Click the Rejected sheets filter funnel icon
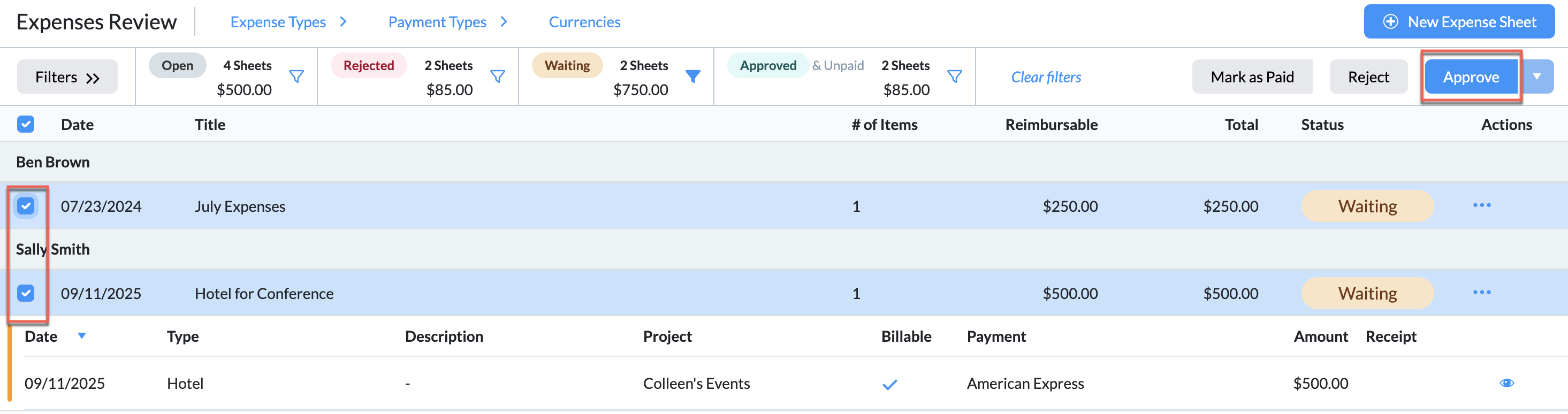This screenshot has width=1568, height=414. pyautogui.click(x=498, y=76)
